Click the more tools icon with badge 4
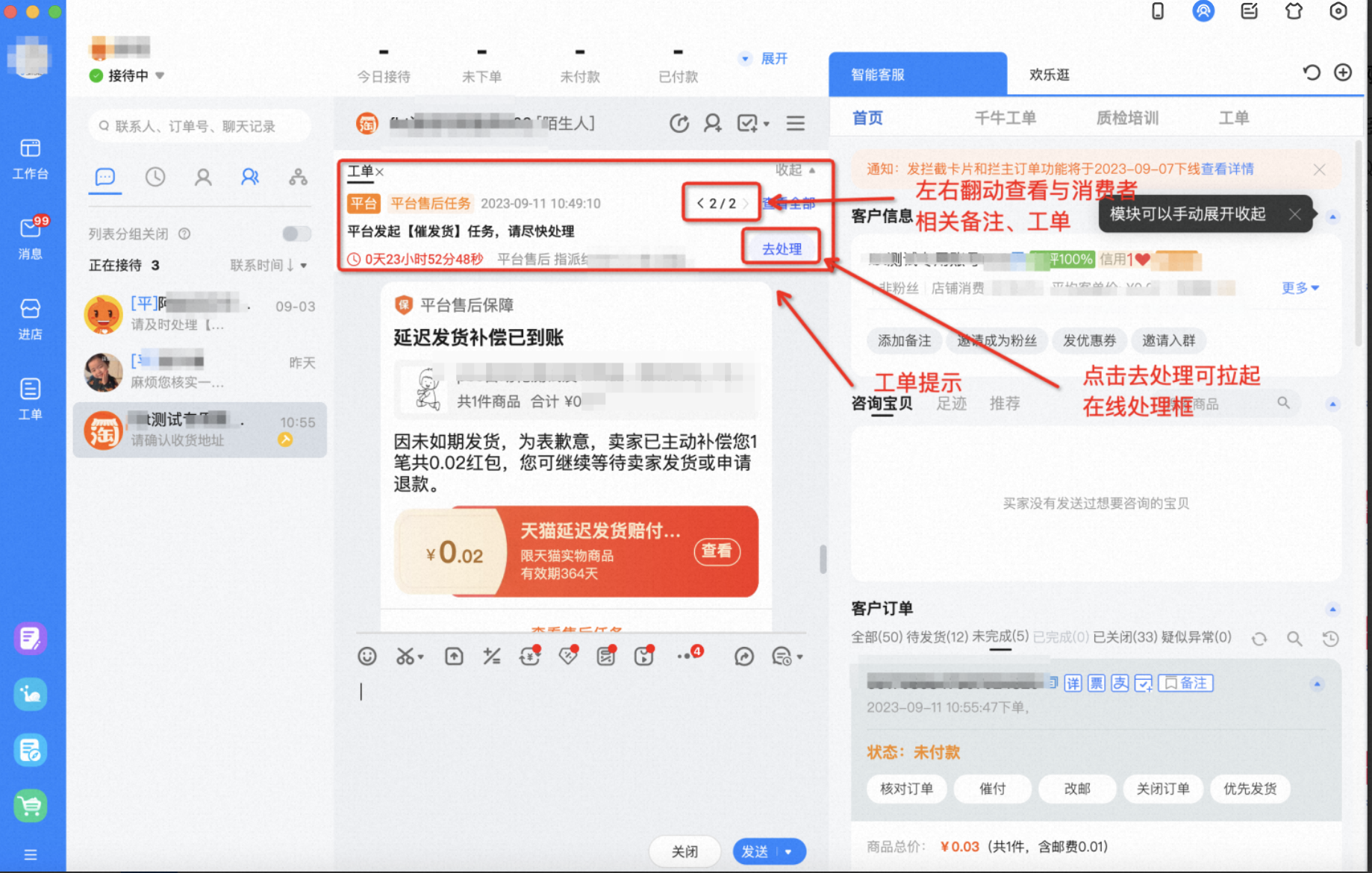1372x873 pixels. tap(689, 654)
